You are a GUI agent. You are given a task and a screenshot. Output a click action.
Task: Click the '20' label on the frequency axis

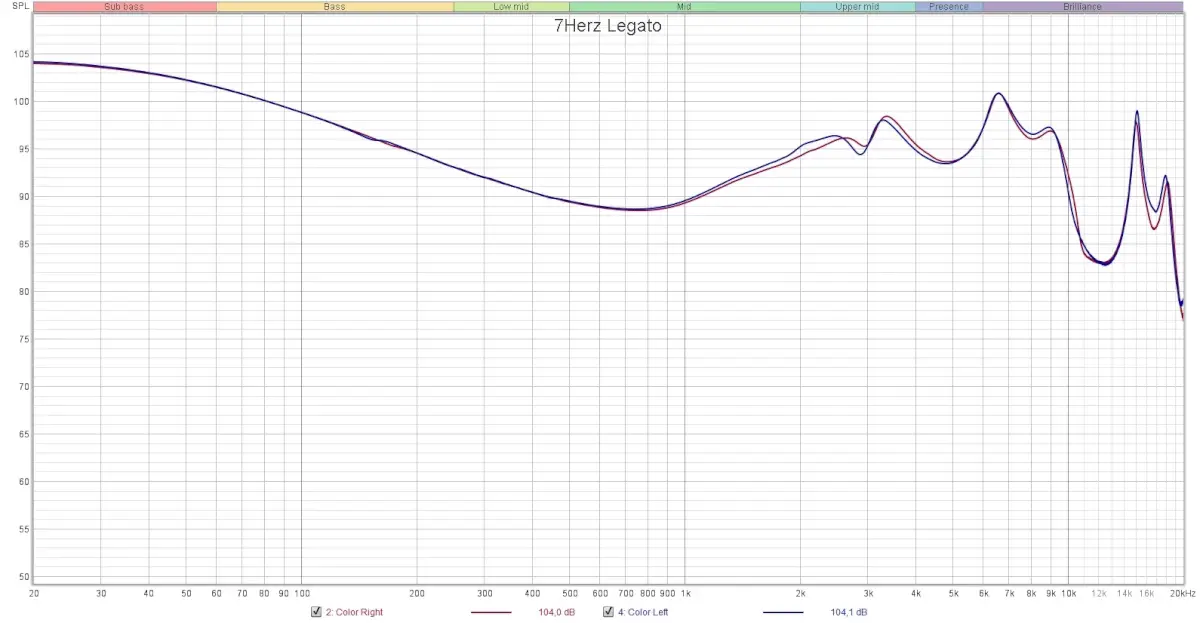pyautogui.click(x=35, y=593)
